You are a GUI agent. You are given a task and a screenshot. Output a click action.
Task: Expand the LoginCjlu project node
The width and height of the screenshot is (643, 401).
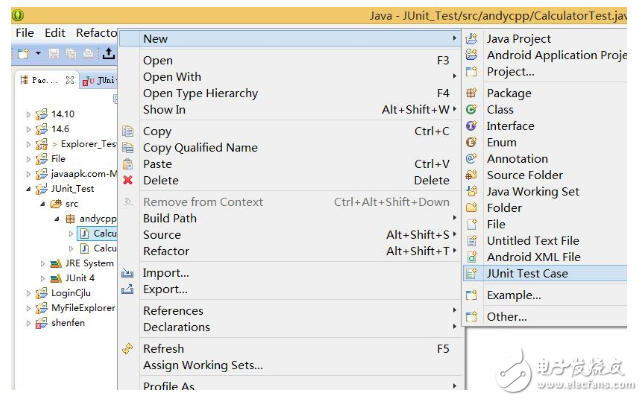[29, 293]
